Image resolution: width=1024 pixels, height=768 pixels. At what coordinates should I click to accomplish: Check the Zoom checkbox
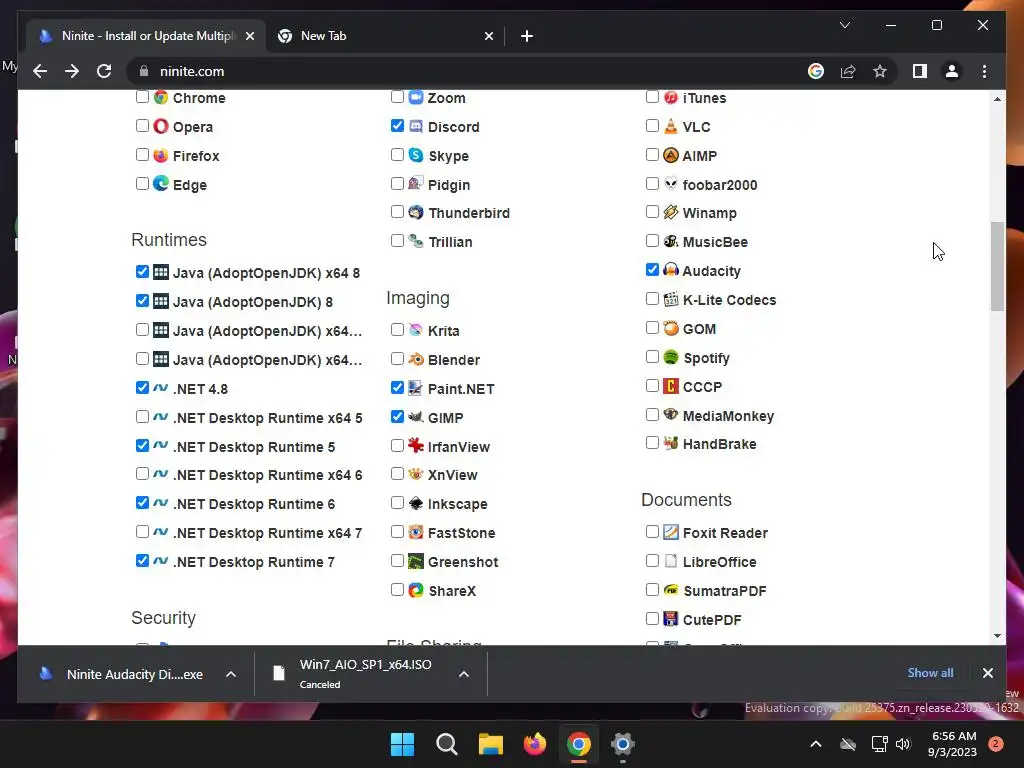(x=397, y=97)
